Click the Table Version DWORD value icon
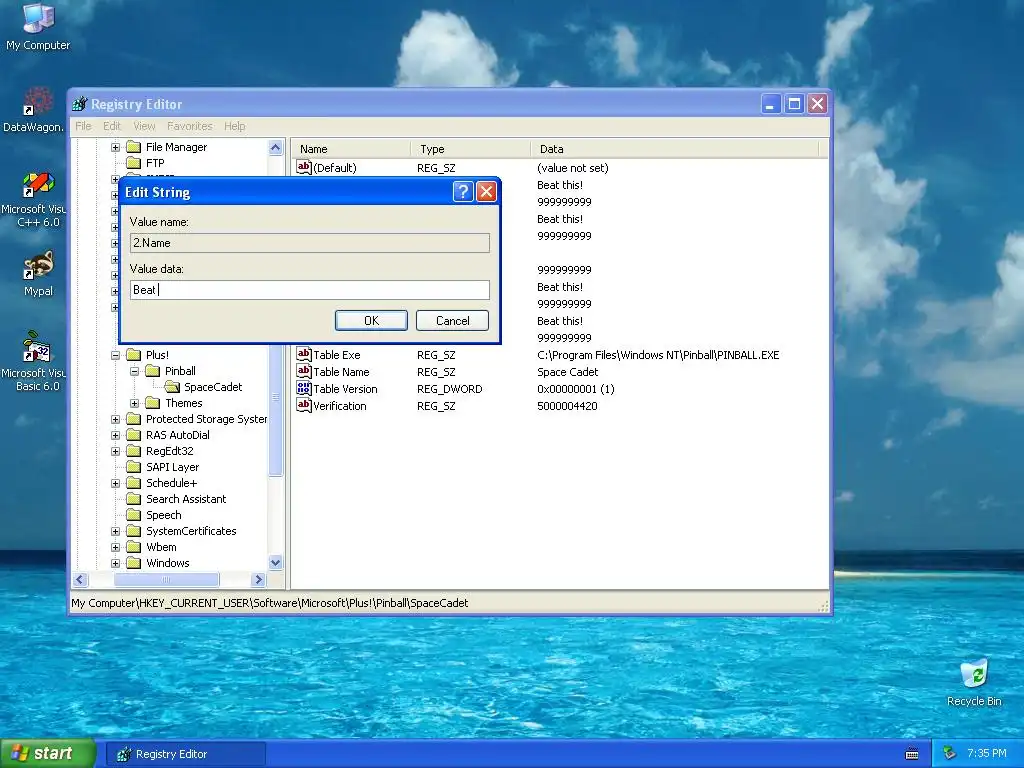The image size is (1024, 768). pos(304,388)
